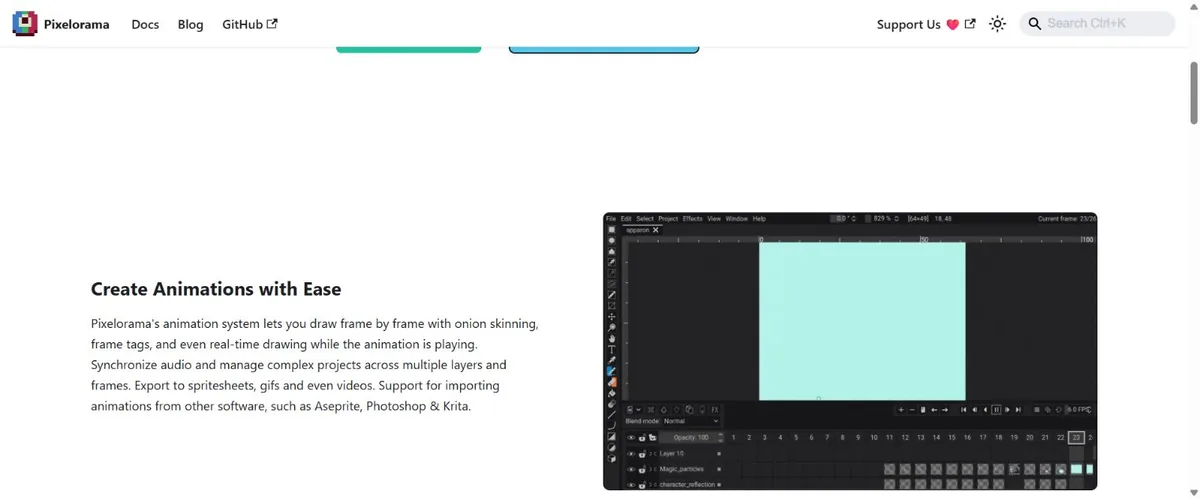Open the GitHub external link

[249, 24]
